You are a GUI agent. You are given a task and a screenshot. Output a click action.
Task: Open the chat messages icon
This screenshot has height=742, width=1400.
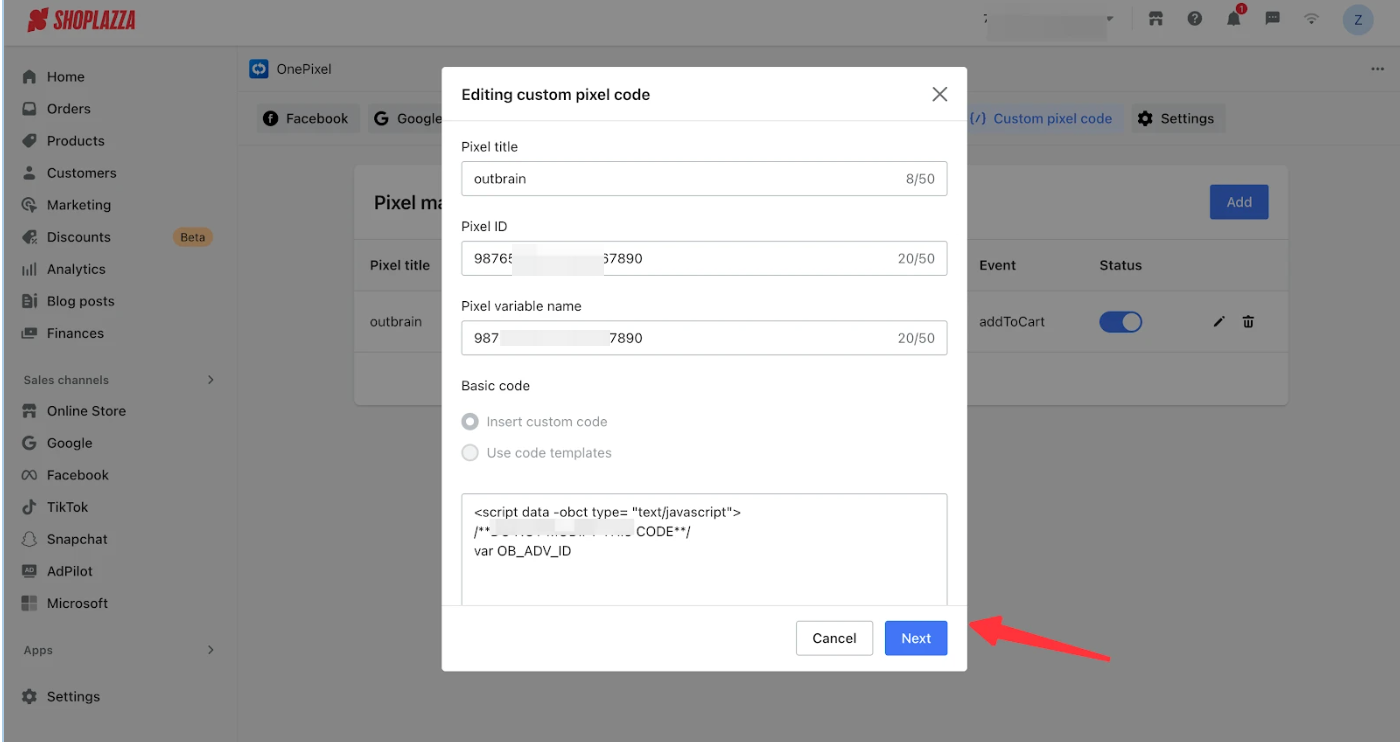pyautogui.click(x=1273, y=19)
